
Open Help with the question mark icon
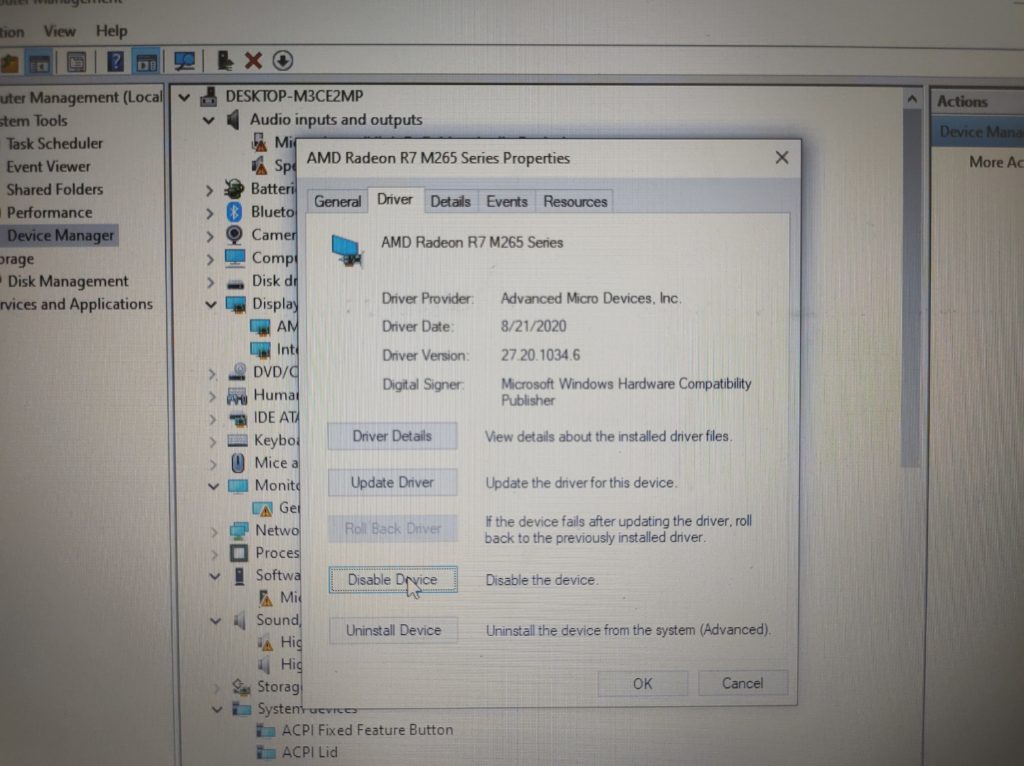click(x=115, y=62)
